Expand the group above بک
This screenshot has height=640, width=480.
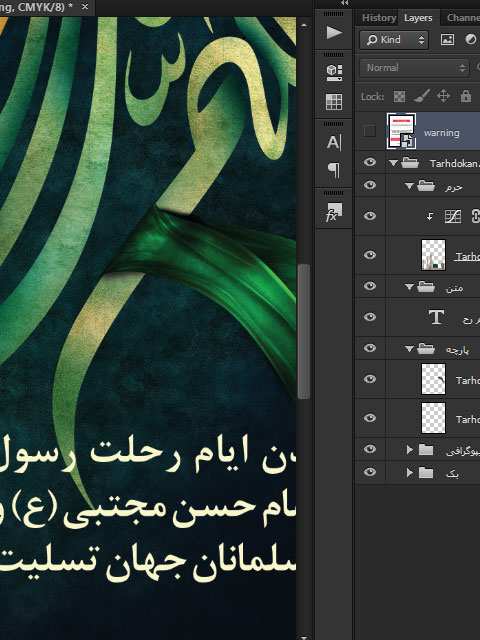pyautogui.click(x=409, y=450)
